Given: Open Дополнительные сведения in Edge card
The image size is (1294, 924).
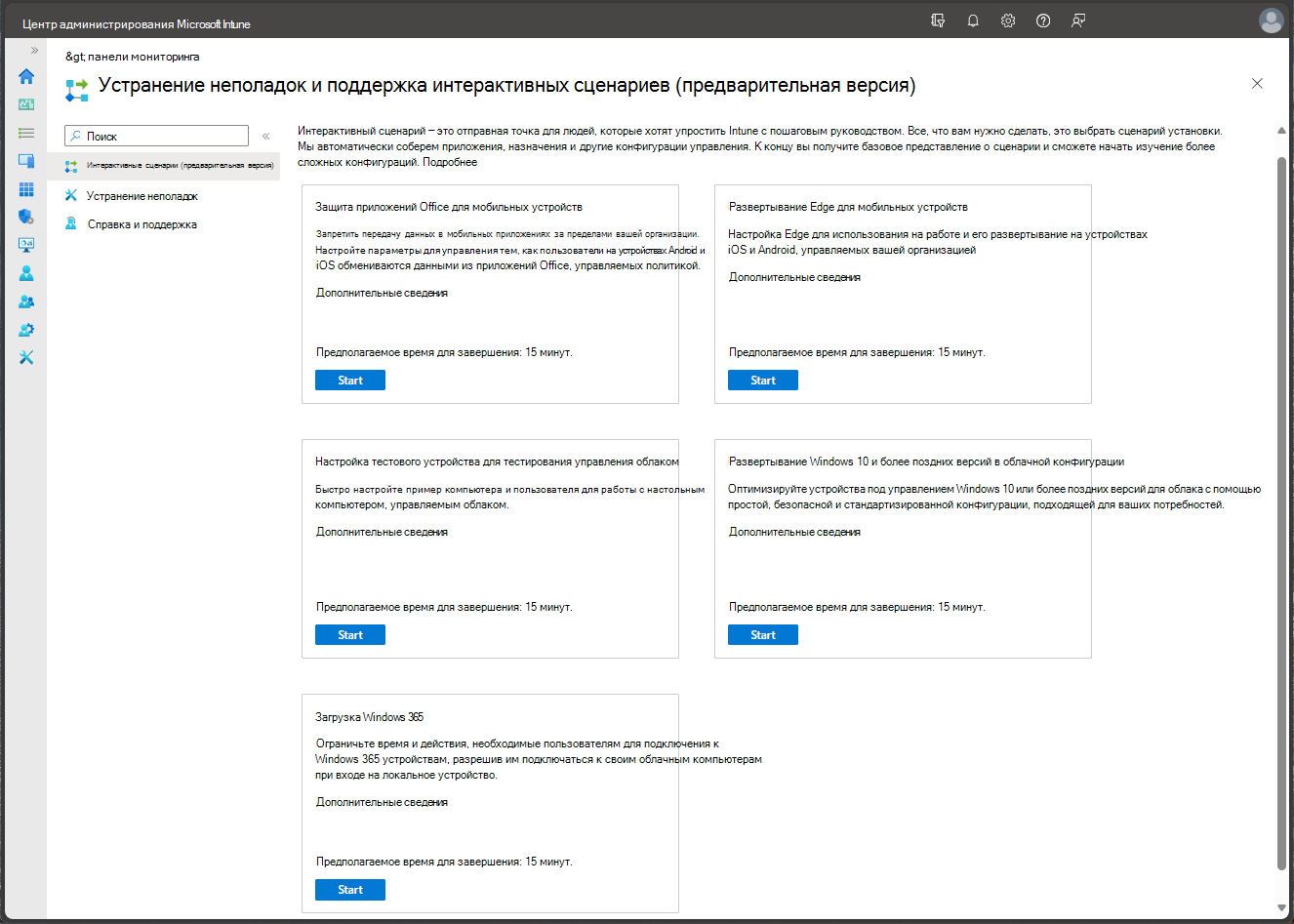Looking at the screenshot, I should click(794, 277).
